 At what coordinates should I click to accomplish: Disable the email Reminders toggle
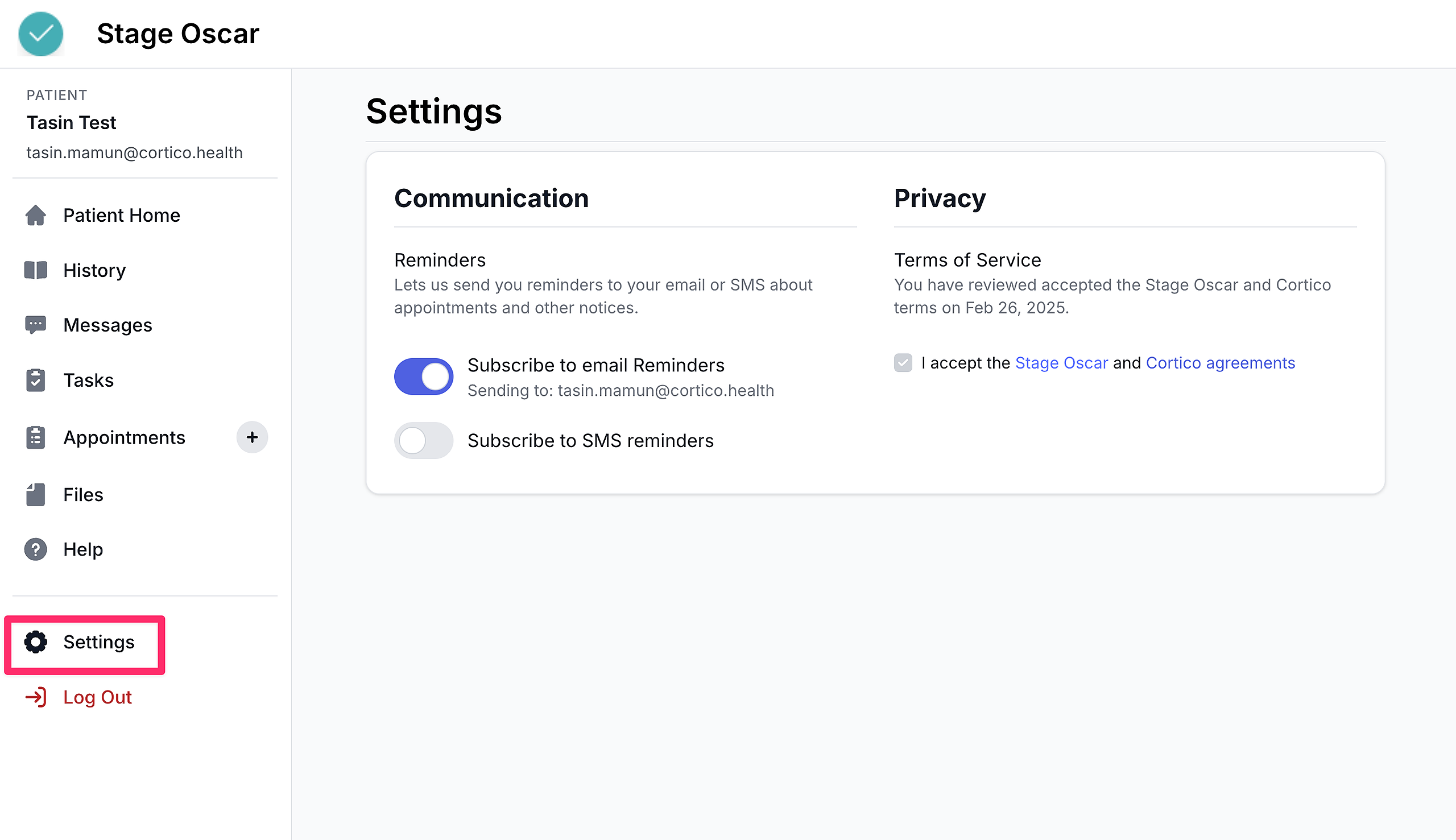[423, 376]
